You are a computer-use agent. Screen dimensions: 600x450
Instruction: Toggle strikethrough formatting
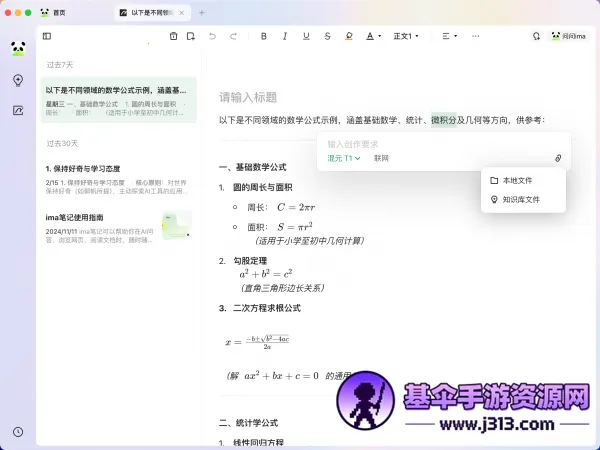click(327, 36)
